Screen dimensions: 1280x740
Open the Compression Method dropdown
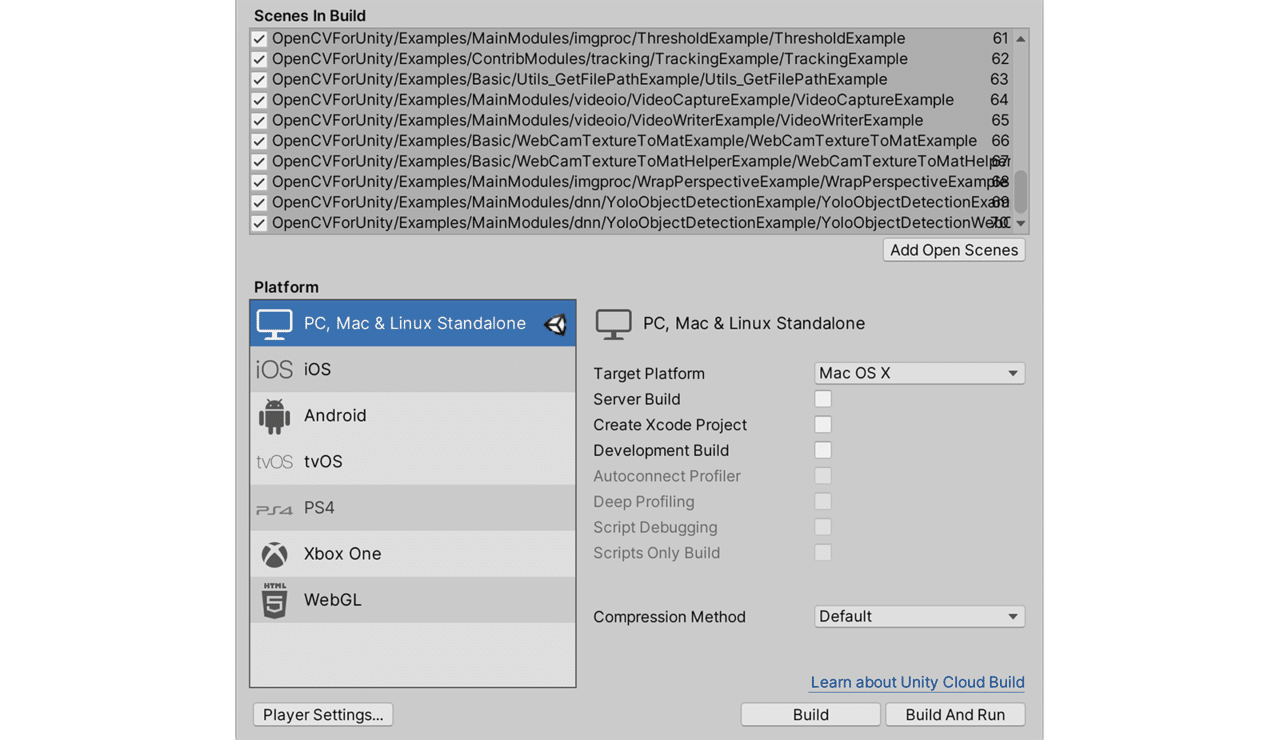tap(919, 617)
